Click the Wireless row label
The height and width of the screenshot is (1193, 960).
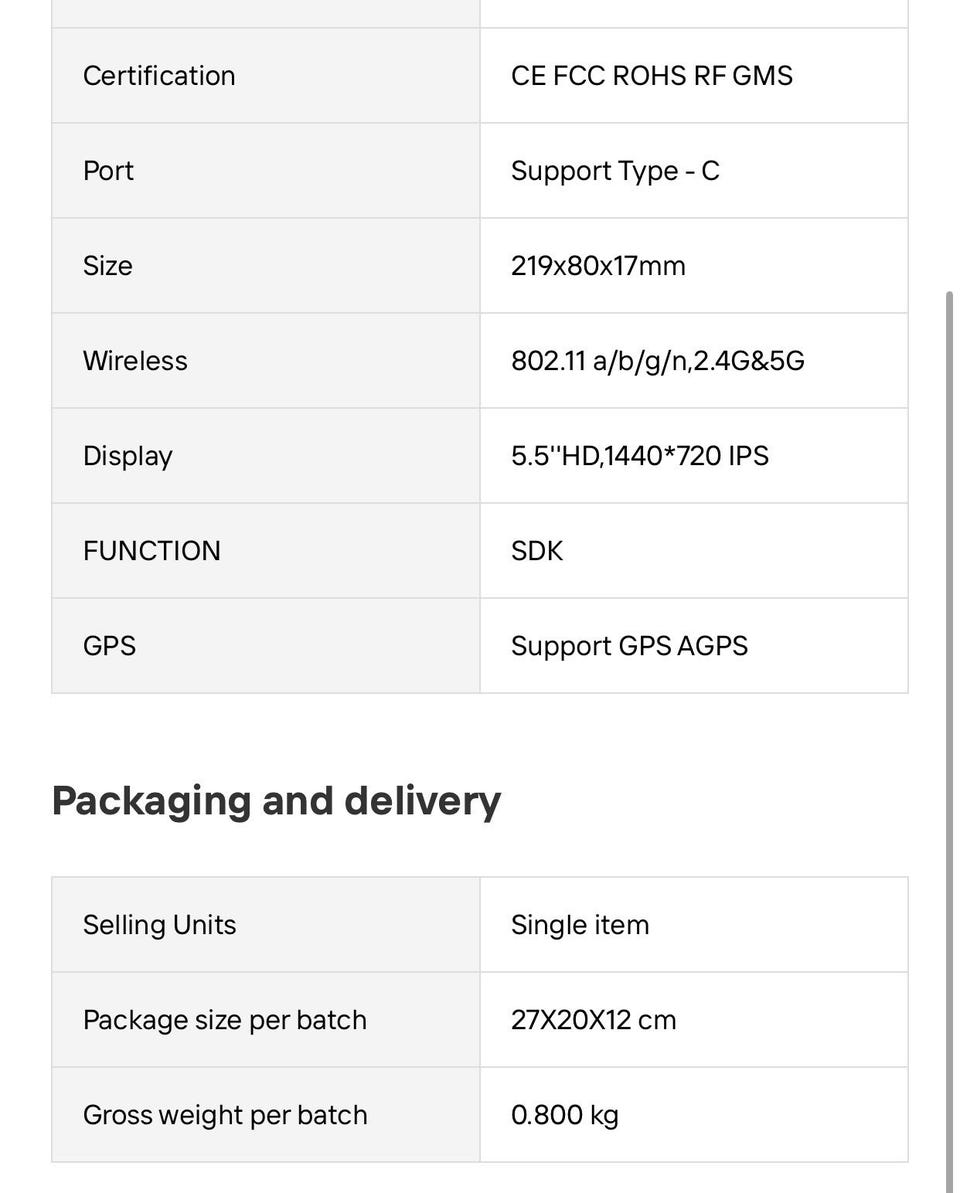point(135,361)
